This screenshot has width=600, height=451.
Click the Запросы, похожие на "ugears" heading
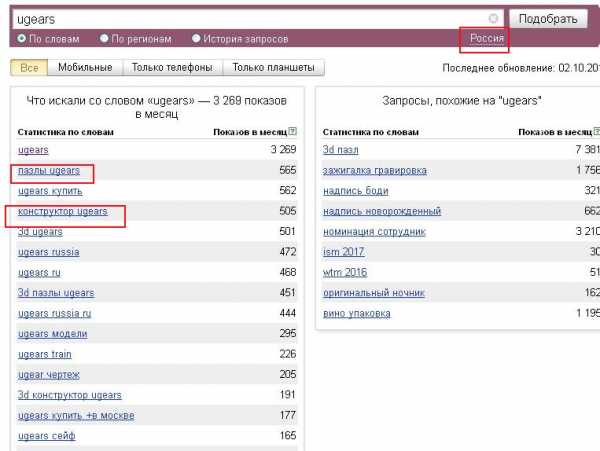(x=461, y=101)
